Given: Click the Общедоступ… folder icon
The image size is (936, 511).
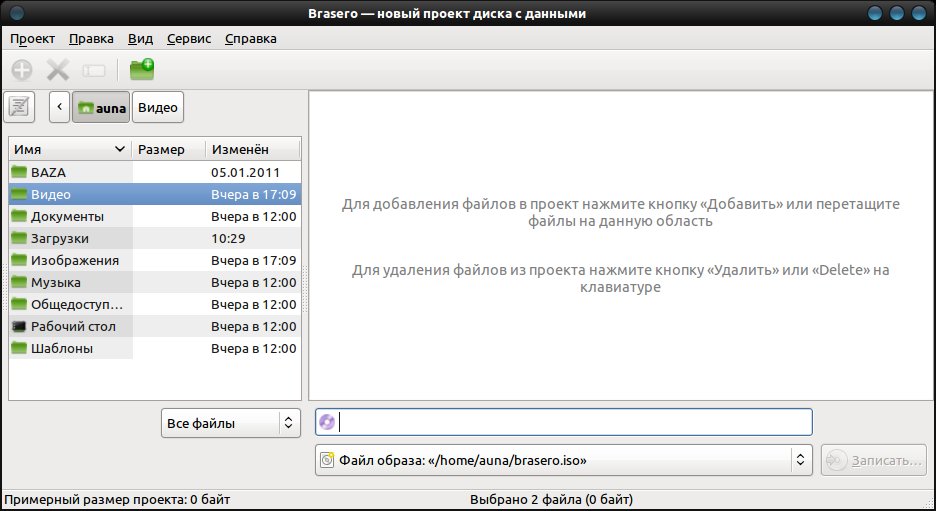Looking at the screenshot, I should point(19,305).
